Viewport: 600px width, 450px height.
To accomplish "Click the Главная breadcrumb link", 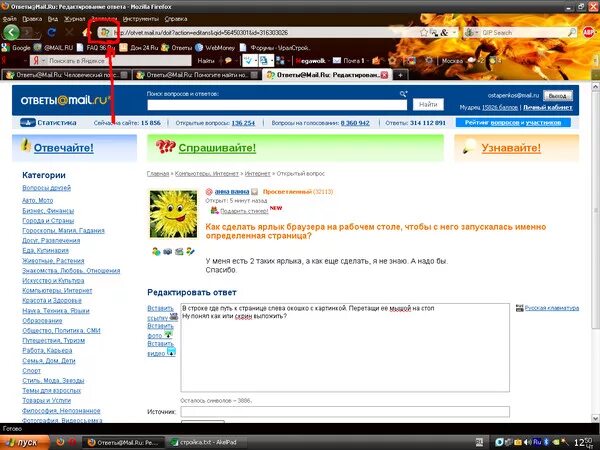I will pyautogui.click(x=158, y=173).
